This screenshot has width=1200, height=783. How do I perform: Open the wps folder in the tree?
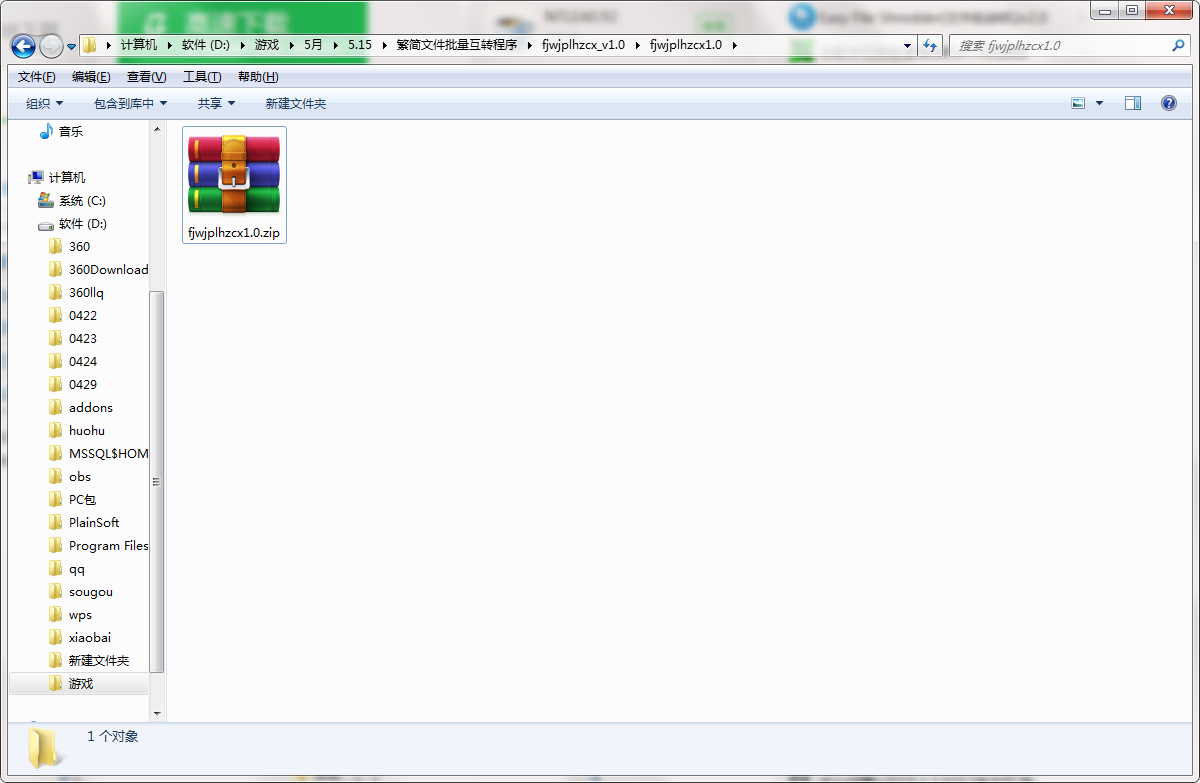point(80,614)
